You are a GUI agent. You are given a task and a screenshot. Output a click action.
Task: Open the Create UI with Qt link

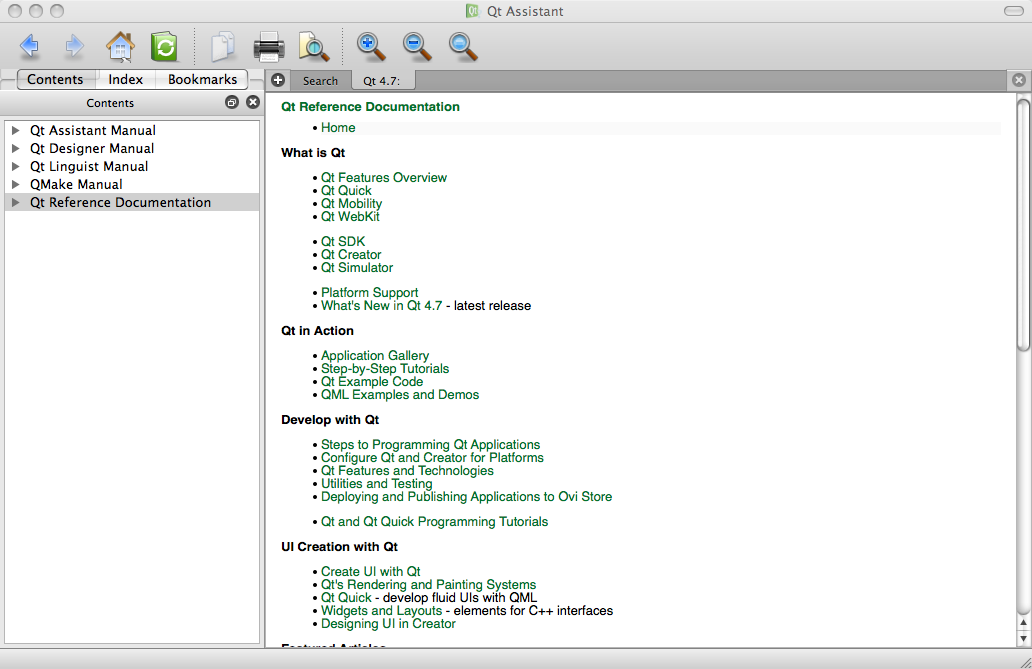pos(371,572)
